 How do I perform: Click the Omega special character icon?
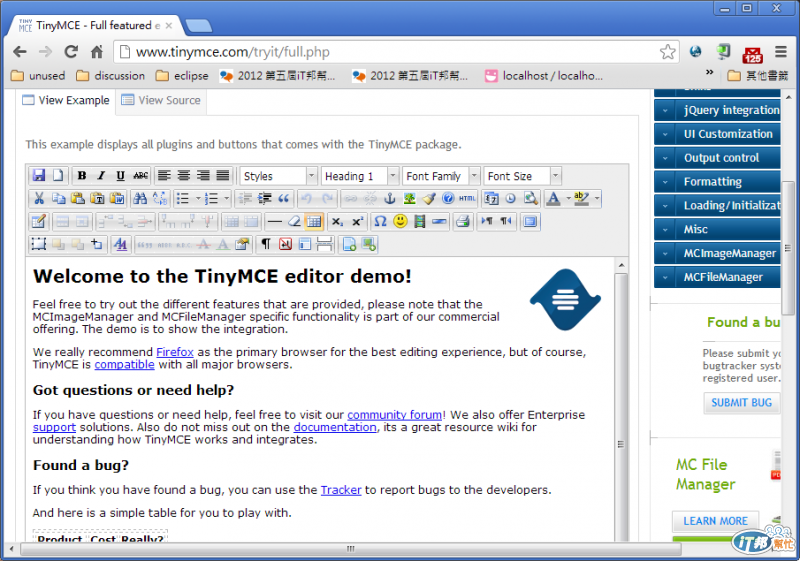point(380,221)
